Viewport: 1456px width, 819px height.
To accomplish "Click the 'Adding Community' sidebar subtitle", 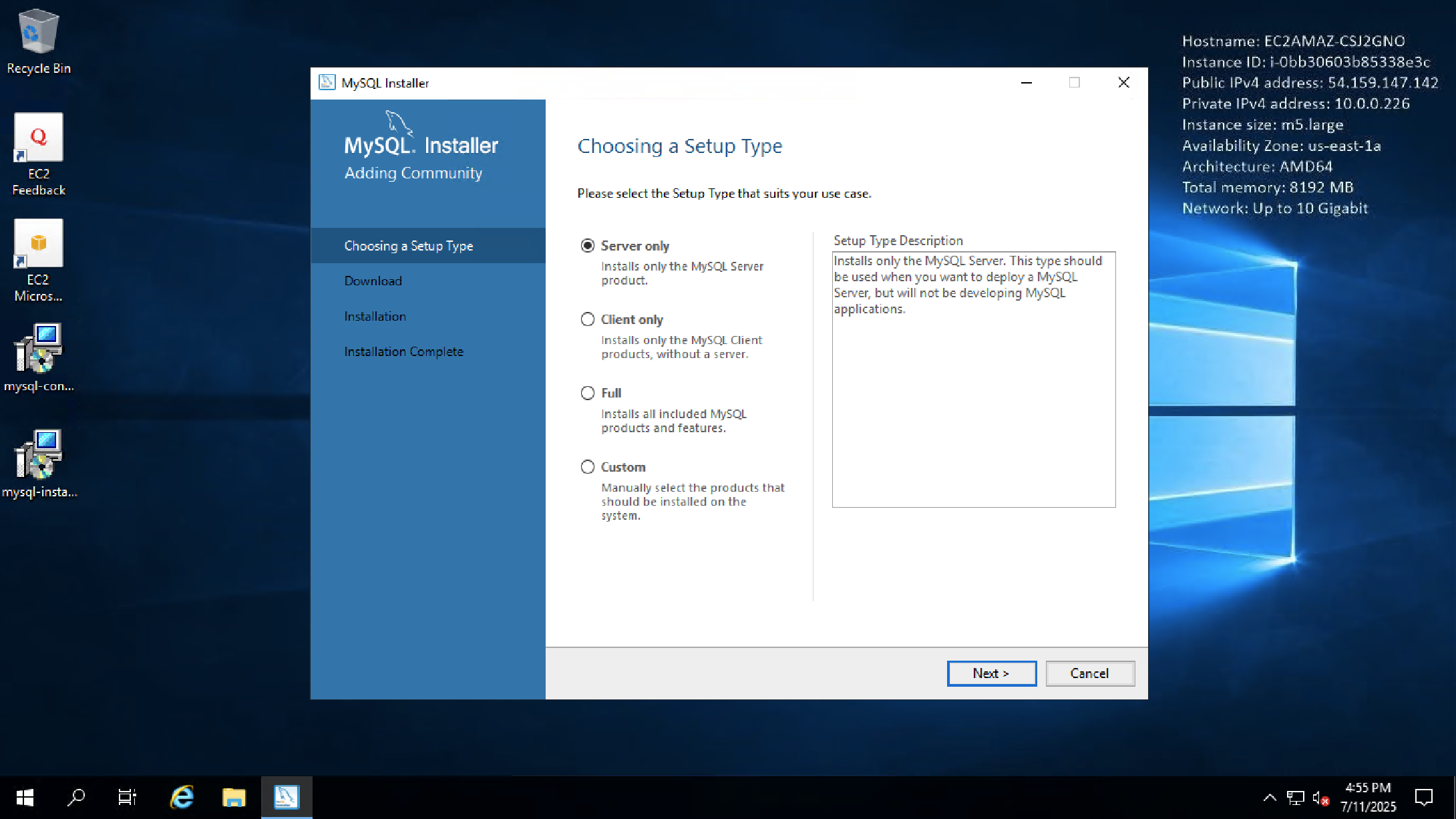I will (413, 173).
